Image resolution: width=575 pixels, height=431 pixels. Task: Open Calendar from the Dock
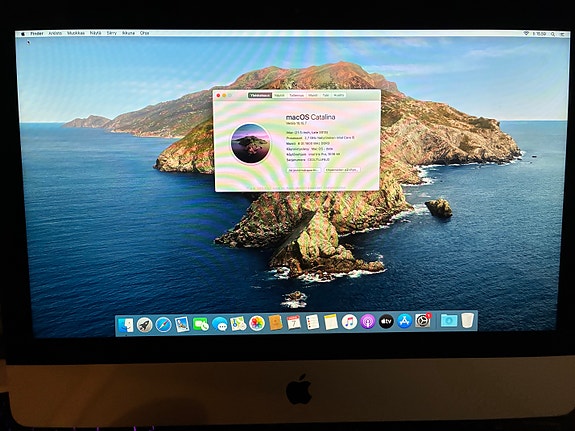tap(294, 323)
